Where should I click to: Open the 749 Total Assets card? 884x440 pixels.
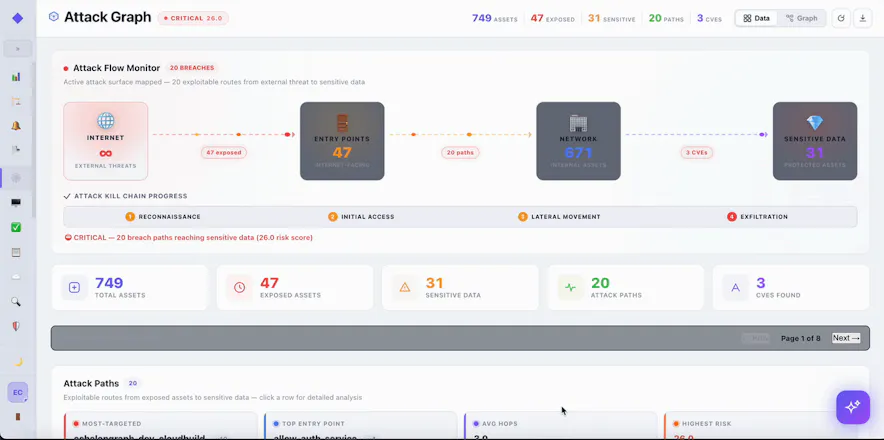[x=130, y=288]
